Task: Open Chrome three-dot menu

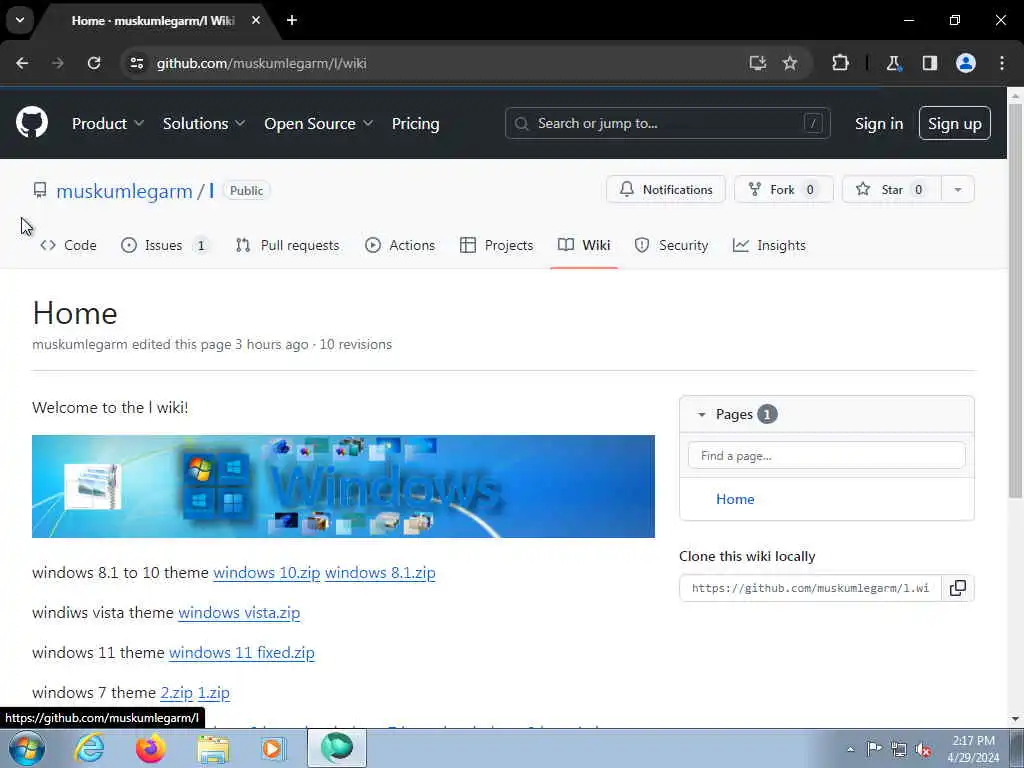Action: pos(1002,63)
